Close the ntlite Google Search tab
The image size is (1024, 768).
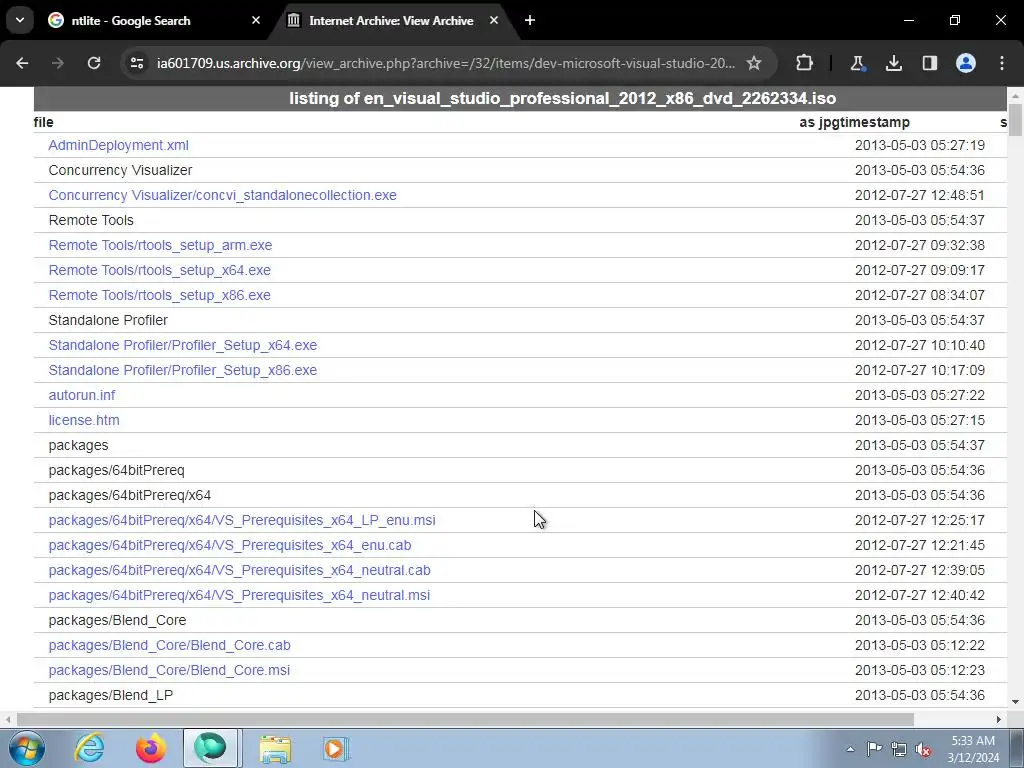coord(256,20)
